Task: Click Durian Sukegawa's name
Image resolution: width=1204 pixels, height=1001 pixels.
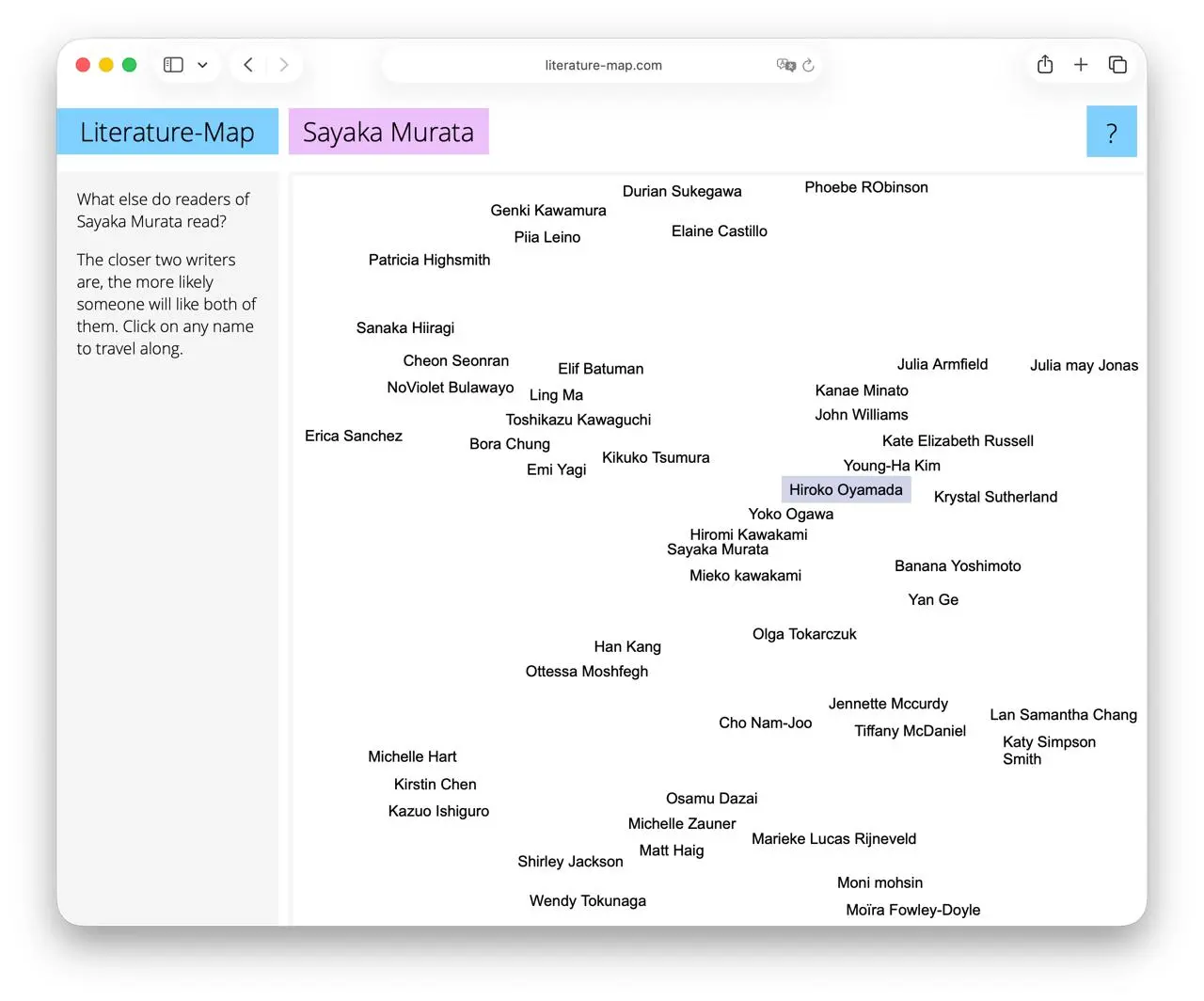Action: tap(682, 191)
